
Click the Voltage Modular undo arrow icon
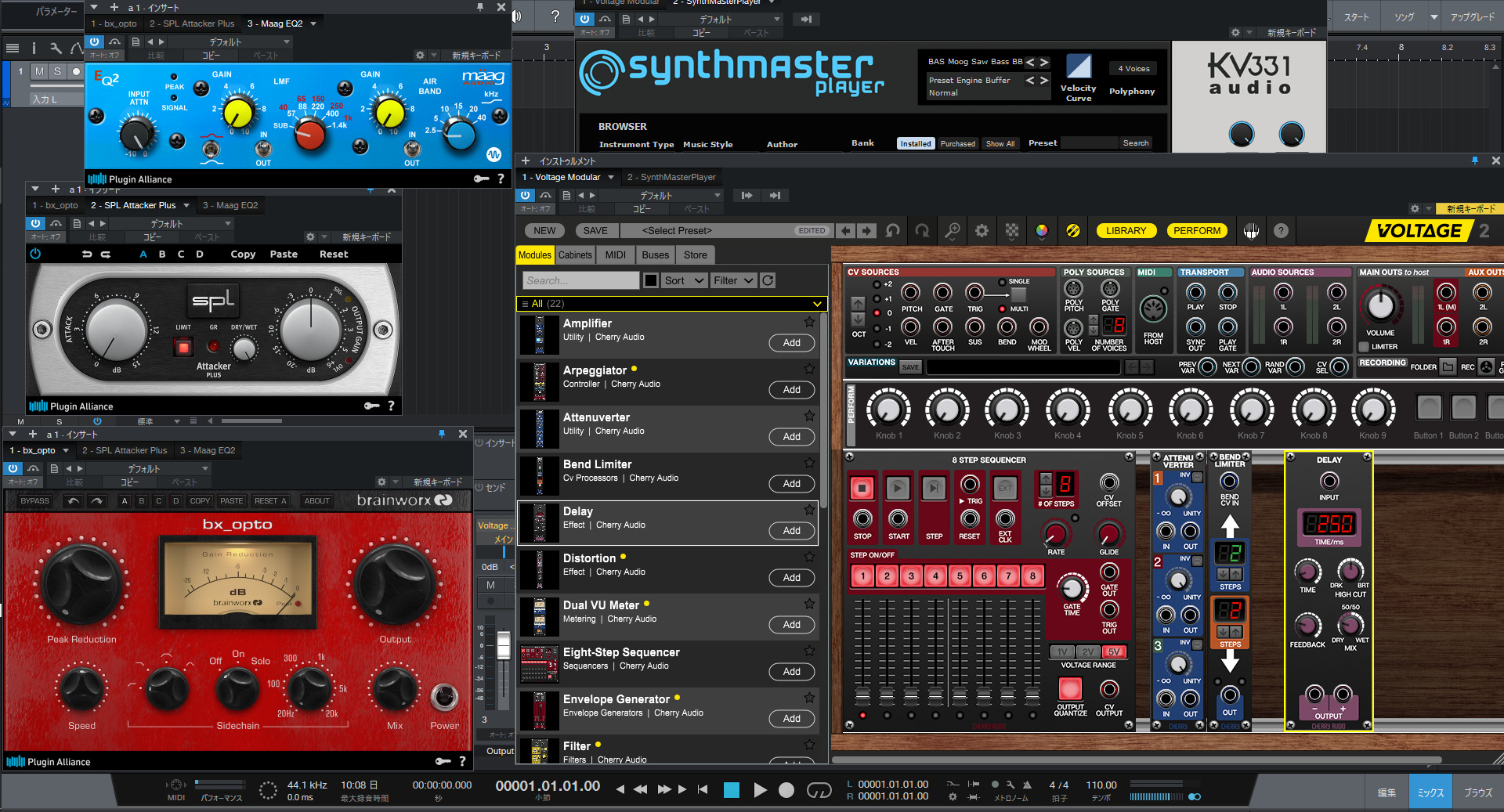893,231
